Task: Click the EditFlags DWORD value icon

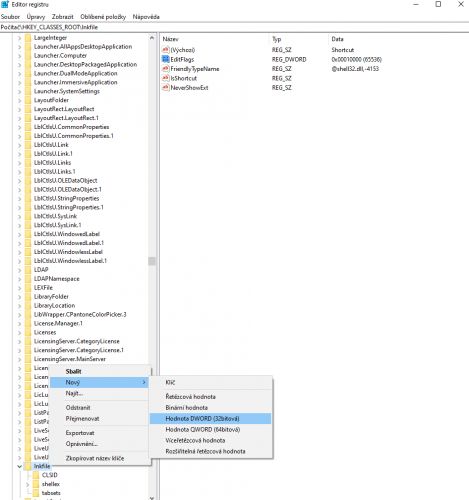Action: [x=166, y=59]
